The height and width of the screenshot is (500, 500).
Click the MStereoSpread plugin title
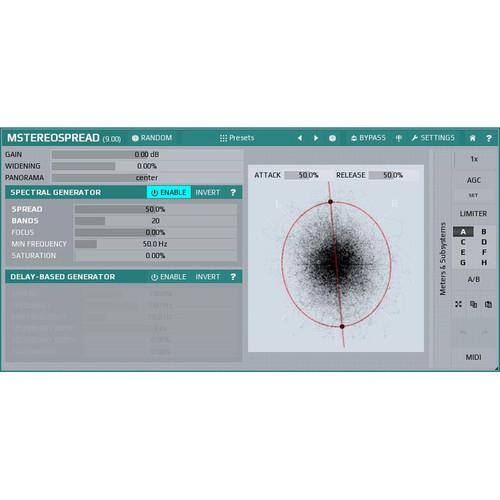tap(53, 138)
